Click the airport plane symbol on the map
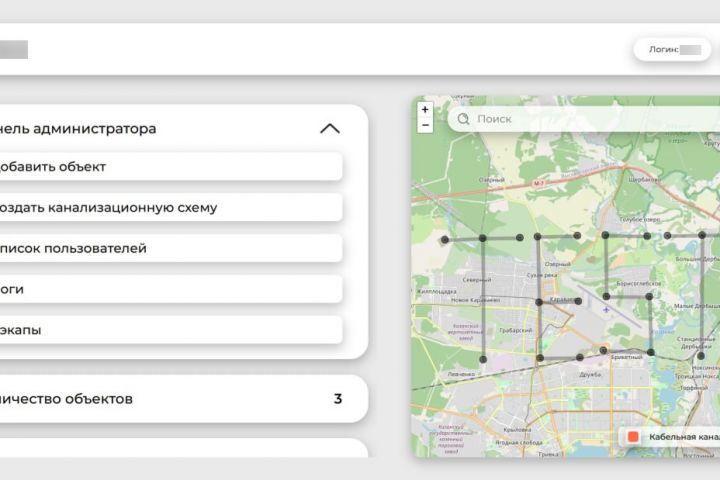The height and width of the screenshot is (480, 720). 606,310
